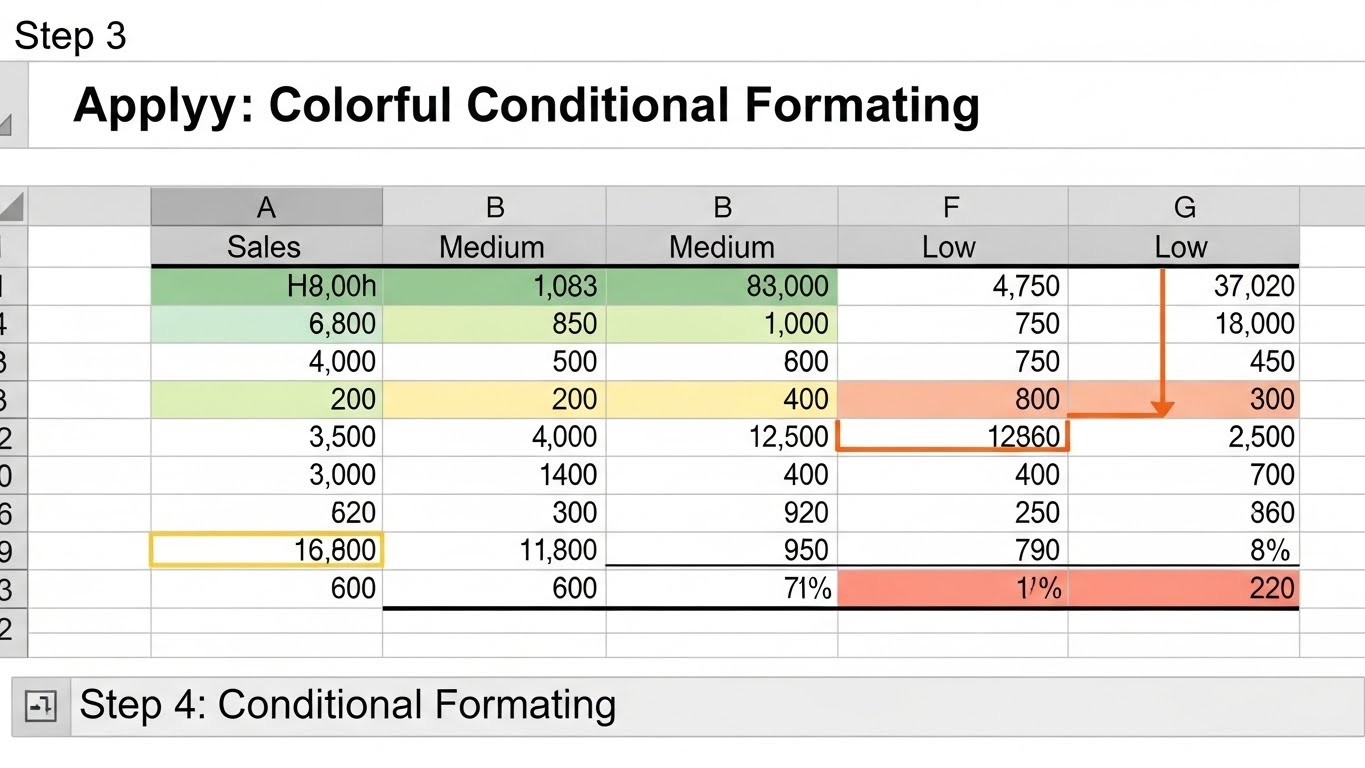Click dark green cell H8,00h
This screenshot has width=1365, height=768.
tap(266, 286)
